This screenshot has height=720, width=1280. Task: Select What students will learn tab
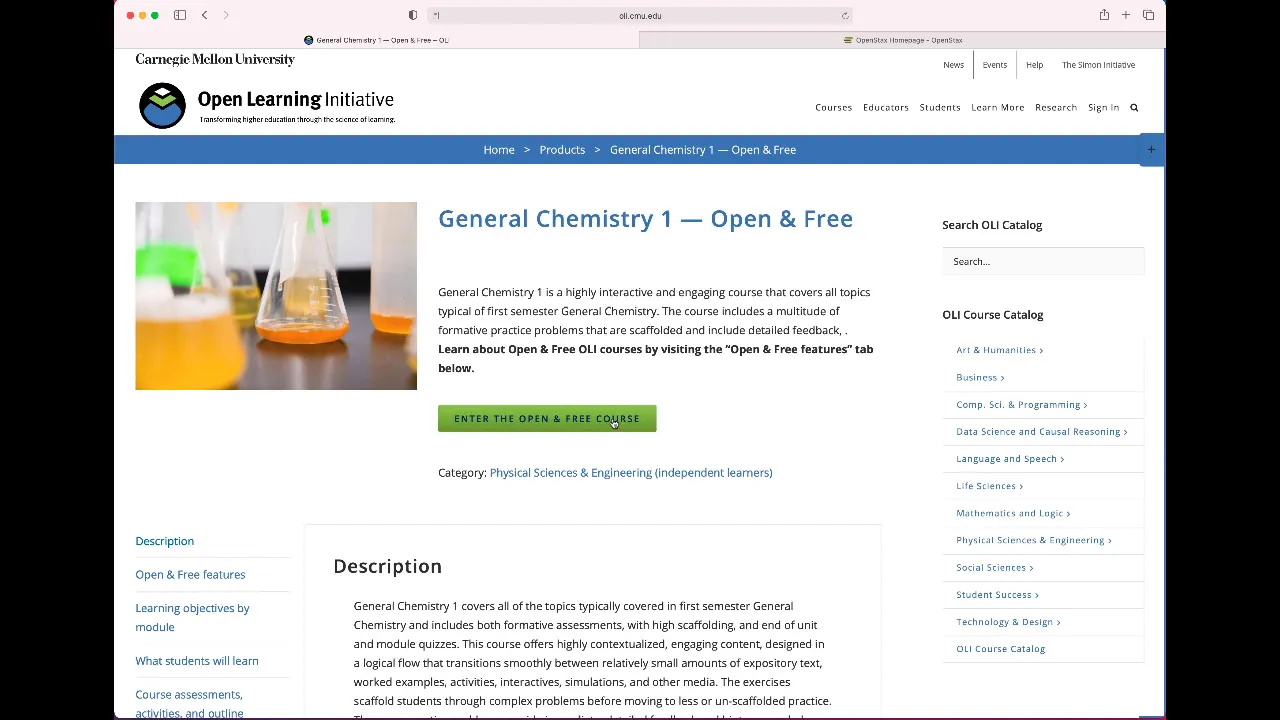pyautogui.click(x=197, y=661)
